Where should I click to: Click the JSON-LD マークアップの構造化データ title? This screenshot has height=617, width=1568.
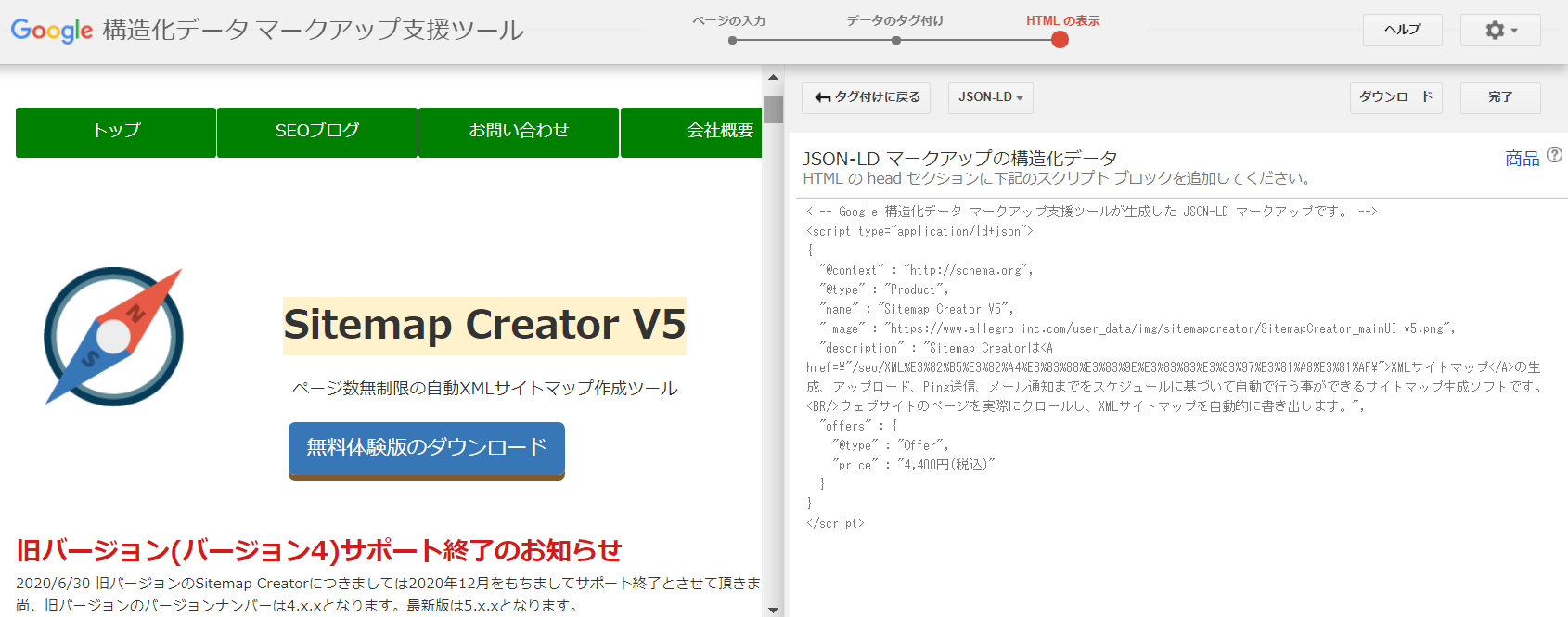(x=960, y=159)
